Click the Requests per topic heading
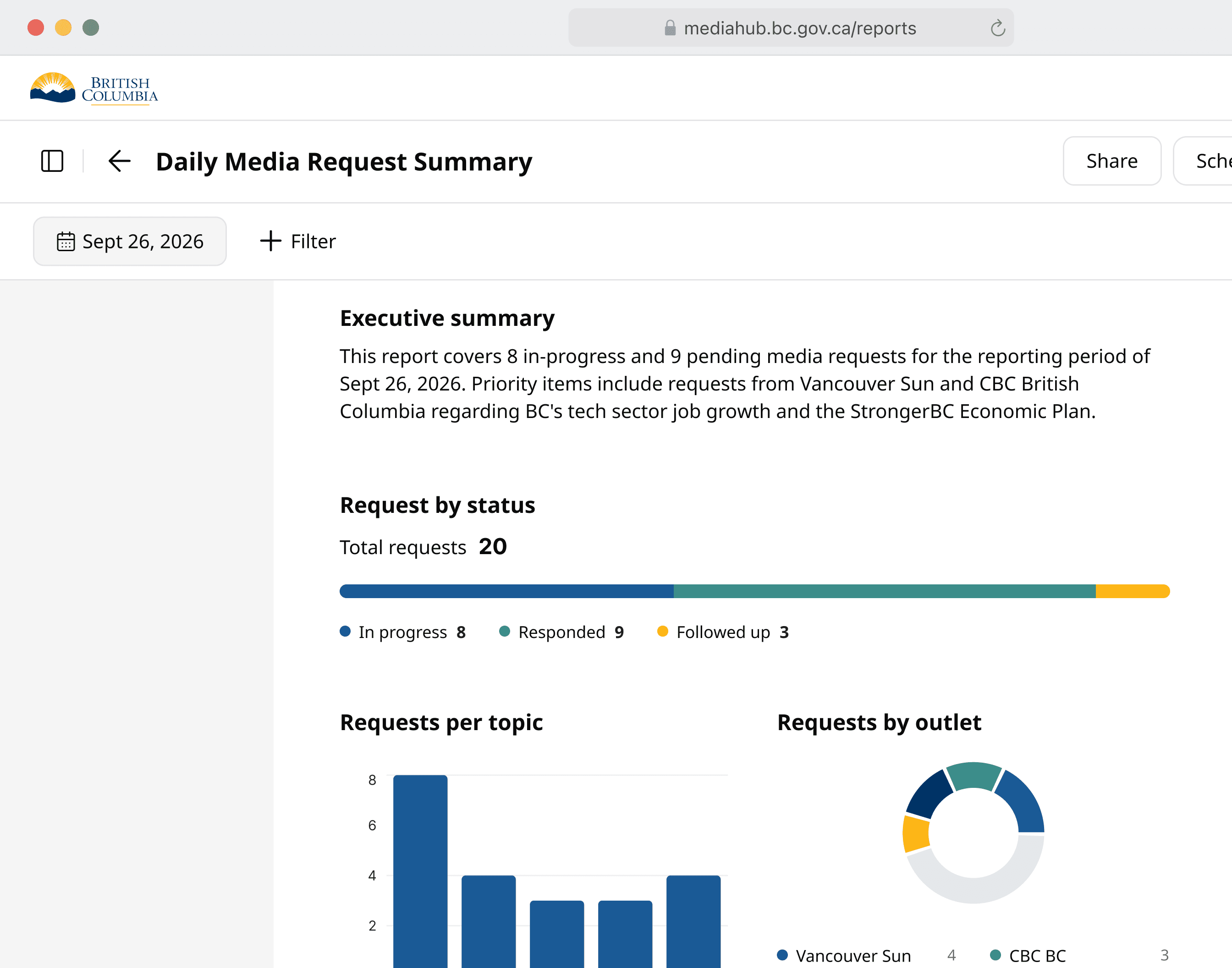Viewport: 1232px width, 968px height. click(x=441, y=723)
